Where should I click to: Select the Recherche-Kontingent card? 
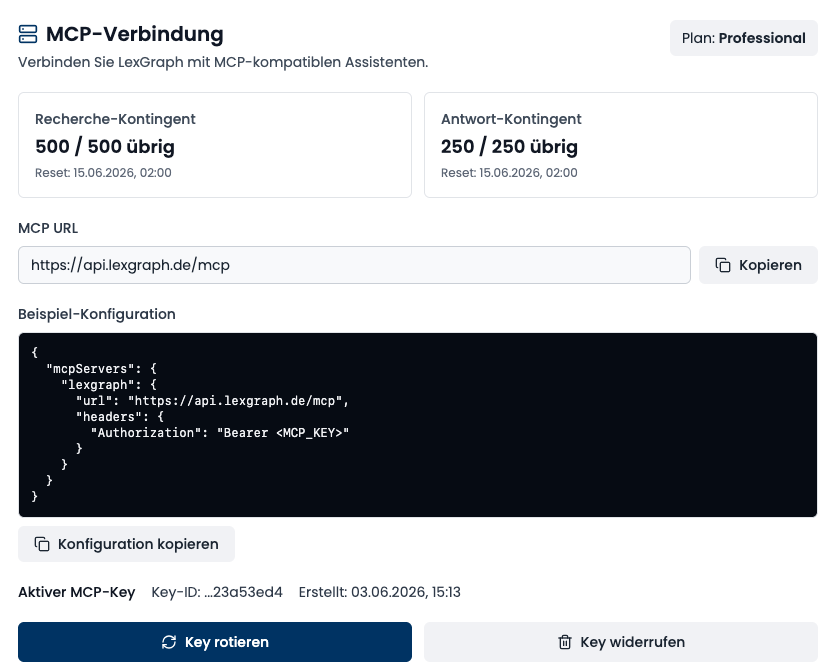pyautogui.click(x=215, y=145)
